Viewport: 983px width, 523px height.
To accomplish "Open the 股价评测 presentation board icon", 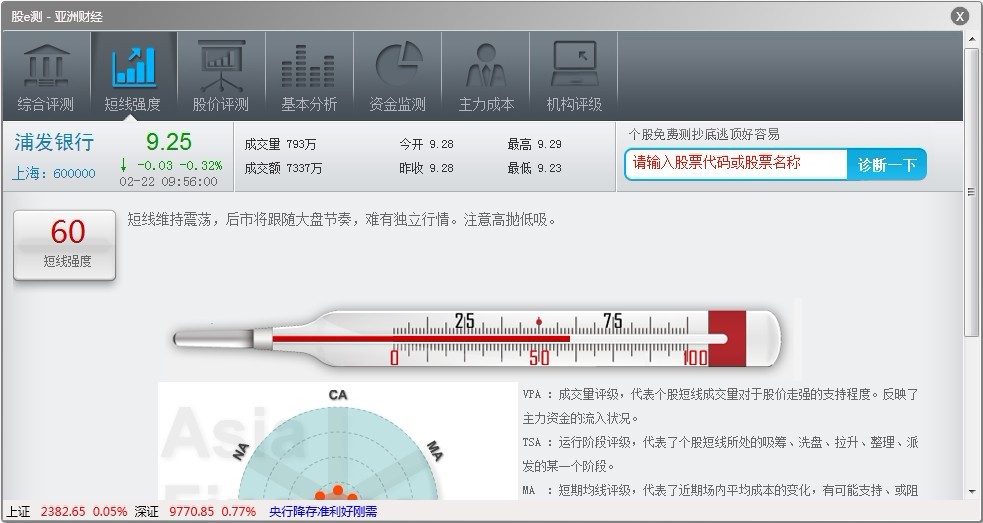I will click(x=221, y=66).
